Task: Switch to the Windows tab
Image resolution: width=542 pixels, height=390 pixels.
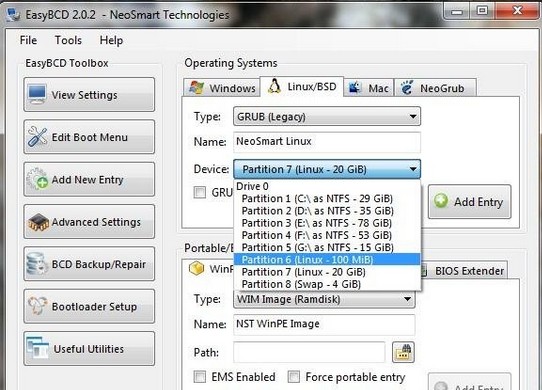Action: 222,88
